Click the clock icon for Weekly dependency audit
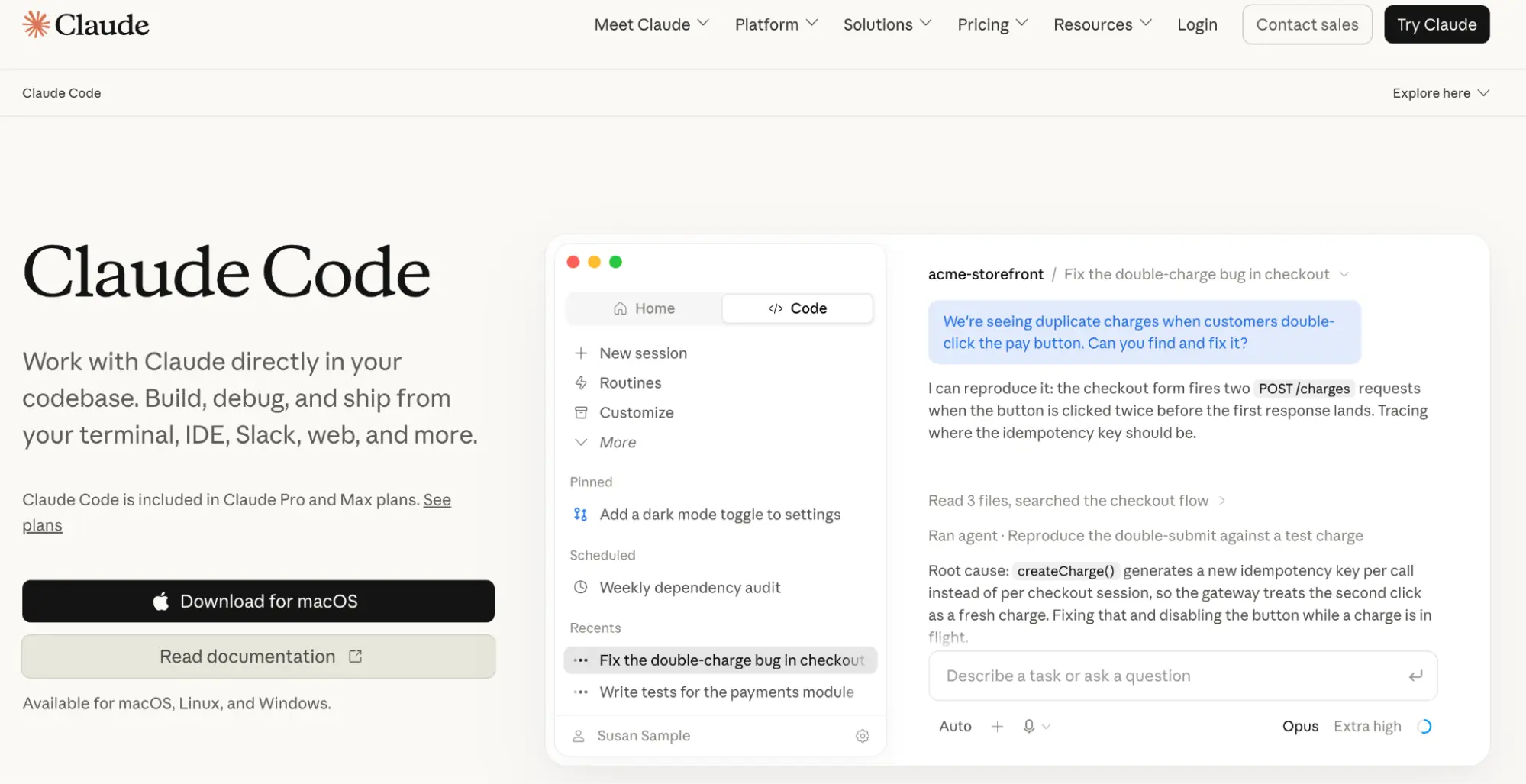The height and width of the screenshot is (784, 1526). (x=580, y=587)
